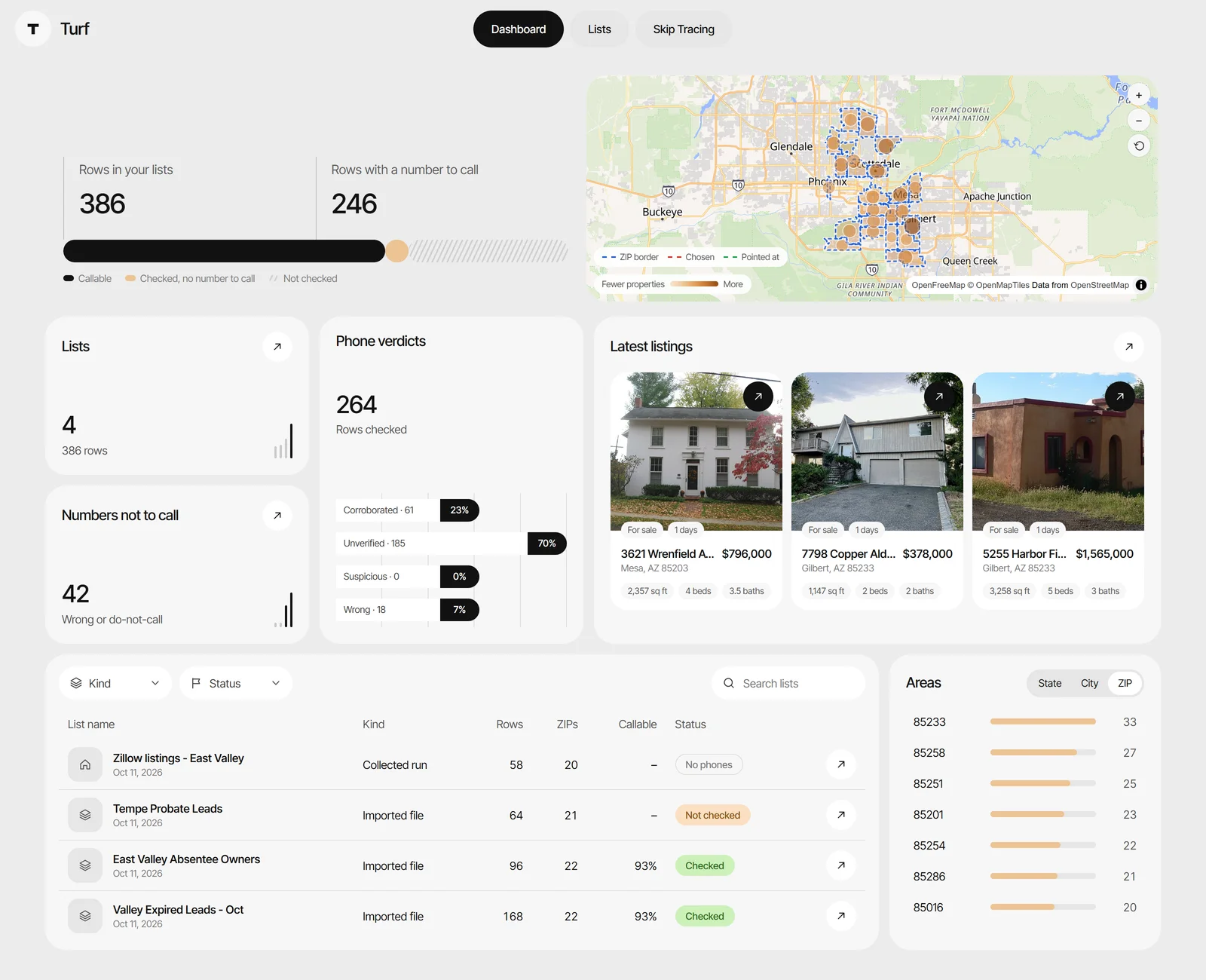Screen dimensions: 1206x980
Task: Open Valley Expired Leads - Oct row arrow
Action: [841, 916]
